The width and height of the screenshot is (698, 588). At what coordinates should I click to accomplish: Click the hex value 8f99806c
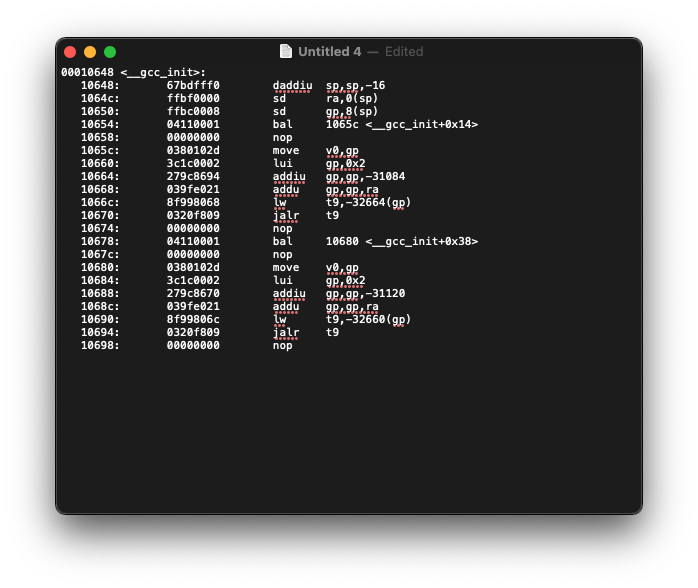pyautogui.click(x=193, y=319)
